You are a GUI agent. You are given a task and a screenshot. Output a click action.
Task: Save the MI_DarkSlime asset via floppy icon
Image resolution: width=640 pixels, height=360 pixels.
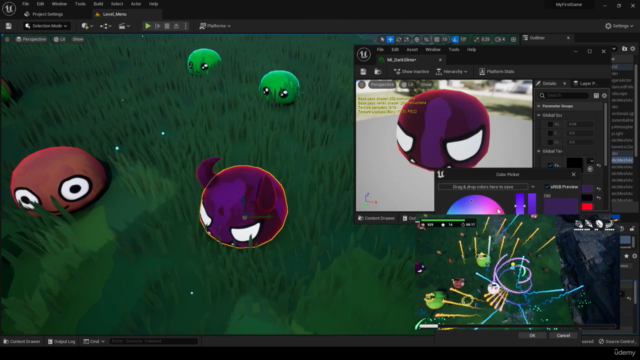363,71
